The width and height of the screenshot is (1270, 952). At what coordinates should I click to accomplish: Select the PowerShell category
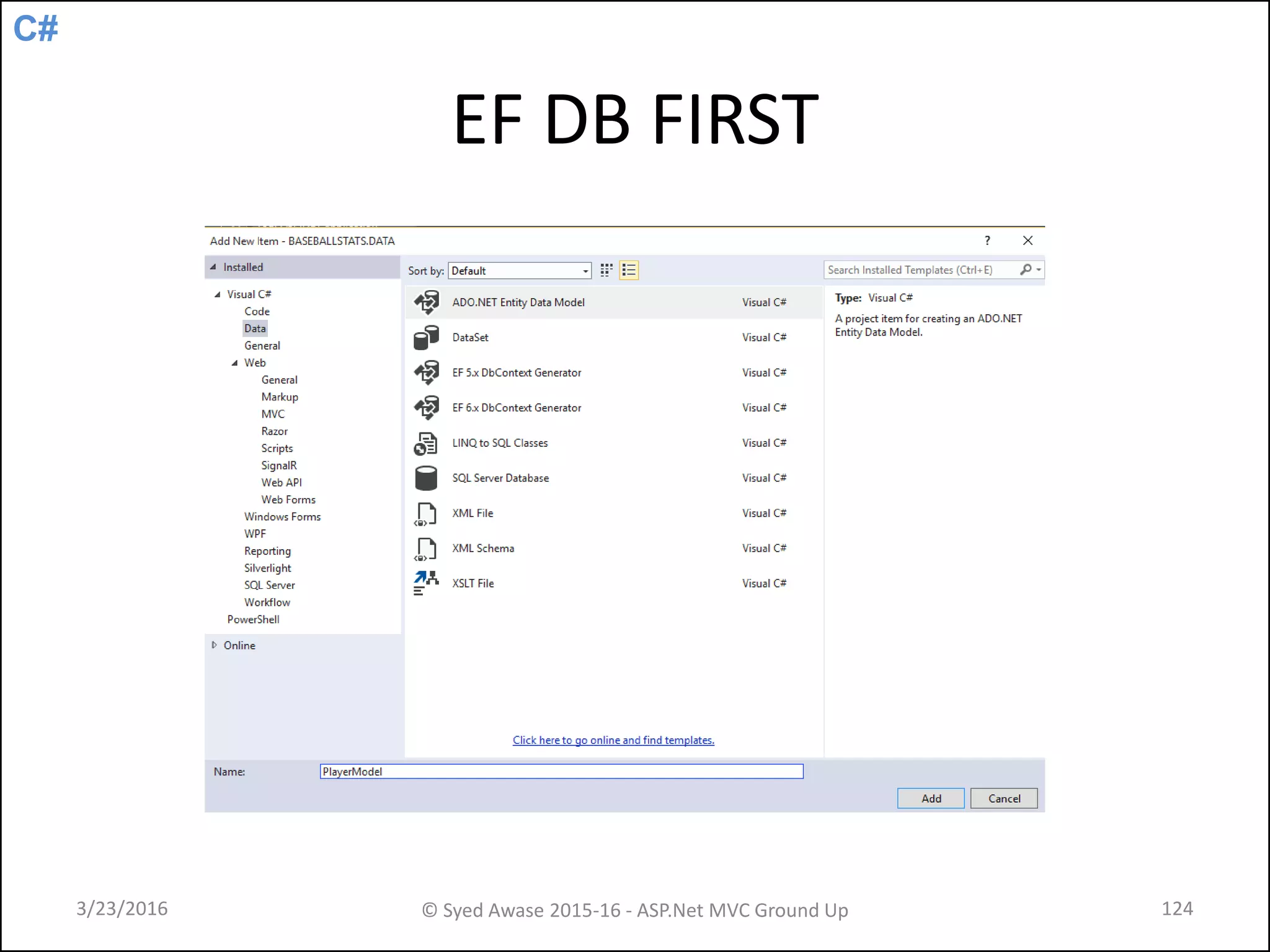point(253,620)
